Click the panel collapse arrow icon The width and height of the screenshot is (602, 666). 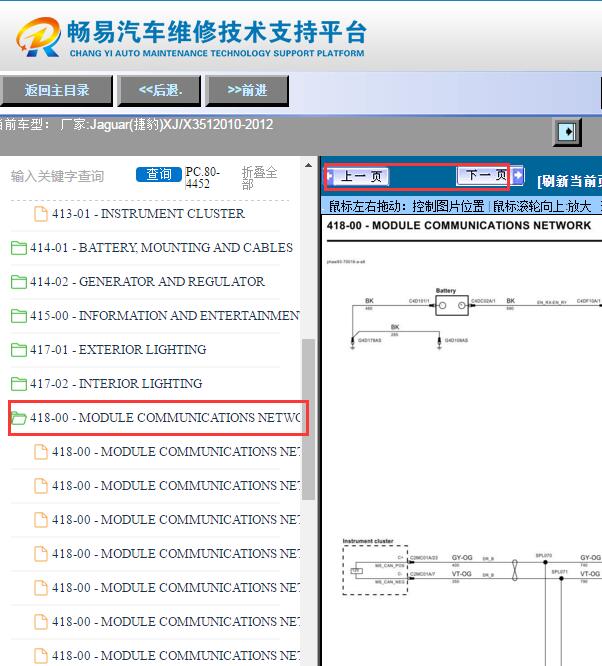point(567,132)
